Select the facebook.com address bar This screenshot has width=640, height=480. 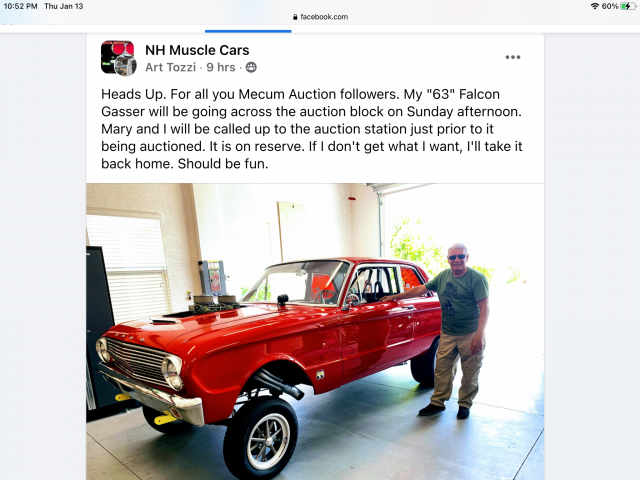click(x=320, y=17)
